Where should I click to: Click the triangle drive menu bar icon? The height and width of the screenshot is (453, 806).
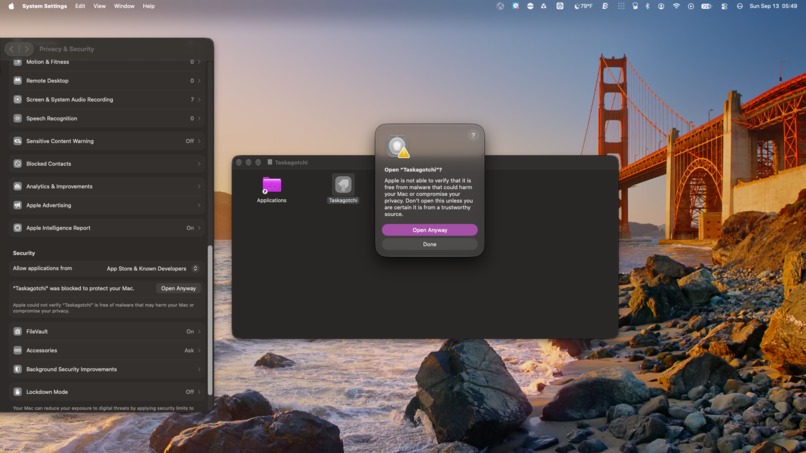[543, 6]
